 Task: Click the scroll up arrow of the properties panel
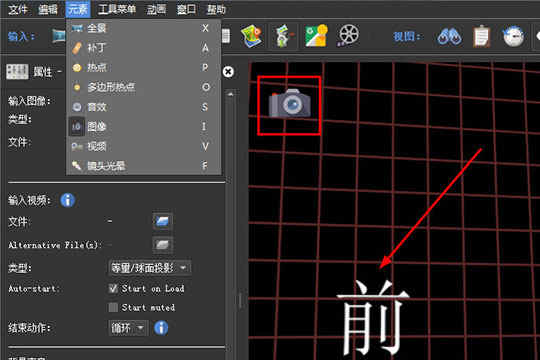click(x=230, y=94)
